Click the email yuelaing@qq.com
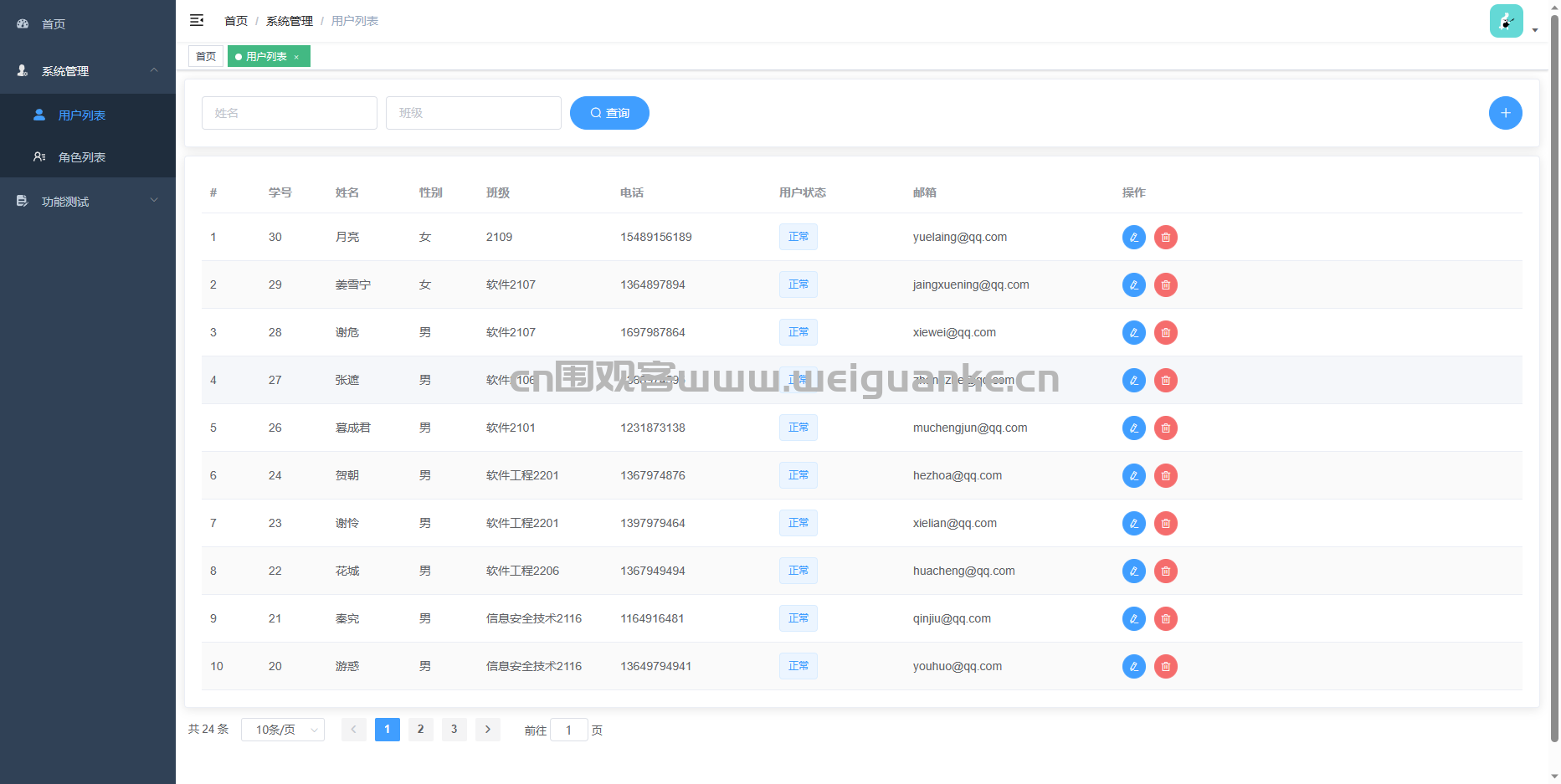The image size is (1561, 784). click(x=960, y=237)
